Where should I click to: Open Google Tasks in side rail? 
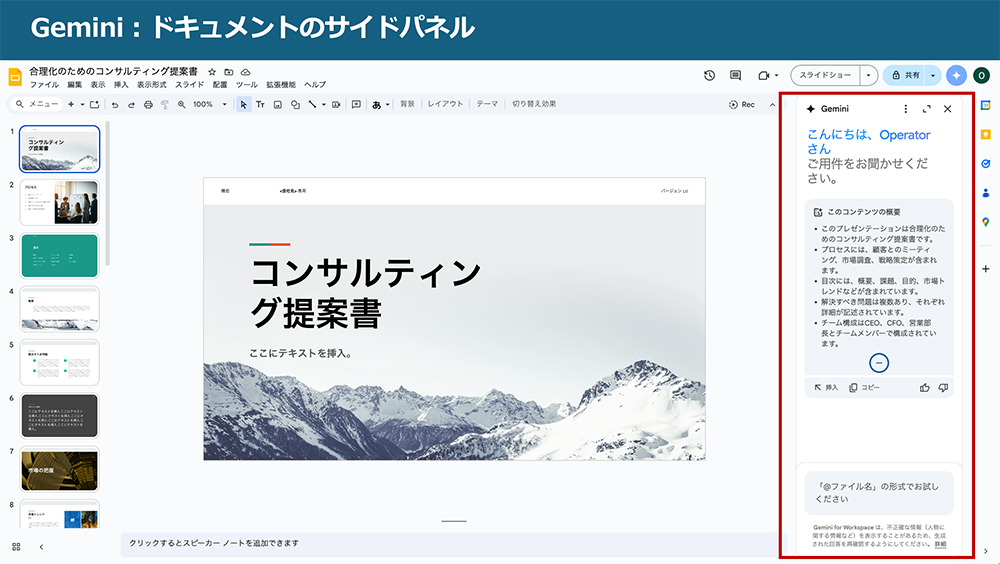click(x=985, y=164)
